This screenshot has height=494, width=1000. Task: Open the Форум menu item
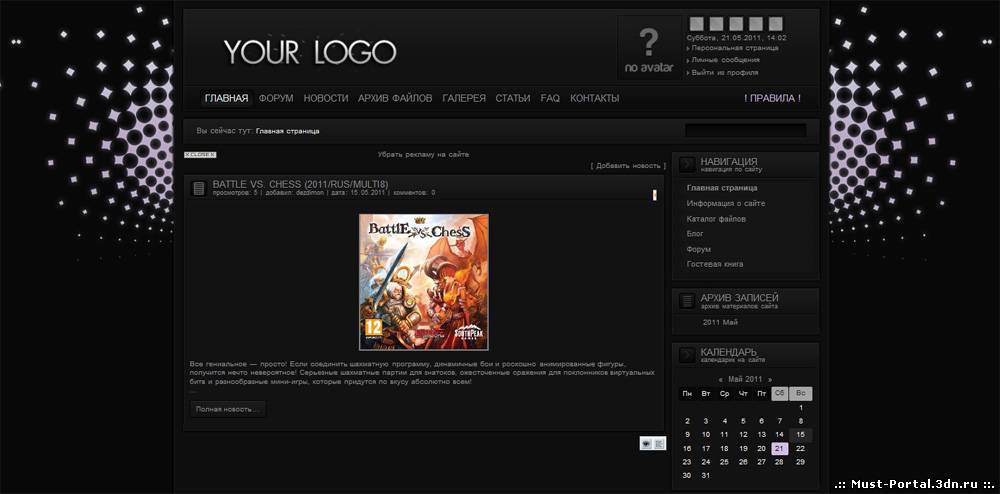coord(276,98)
